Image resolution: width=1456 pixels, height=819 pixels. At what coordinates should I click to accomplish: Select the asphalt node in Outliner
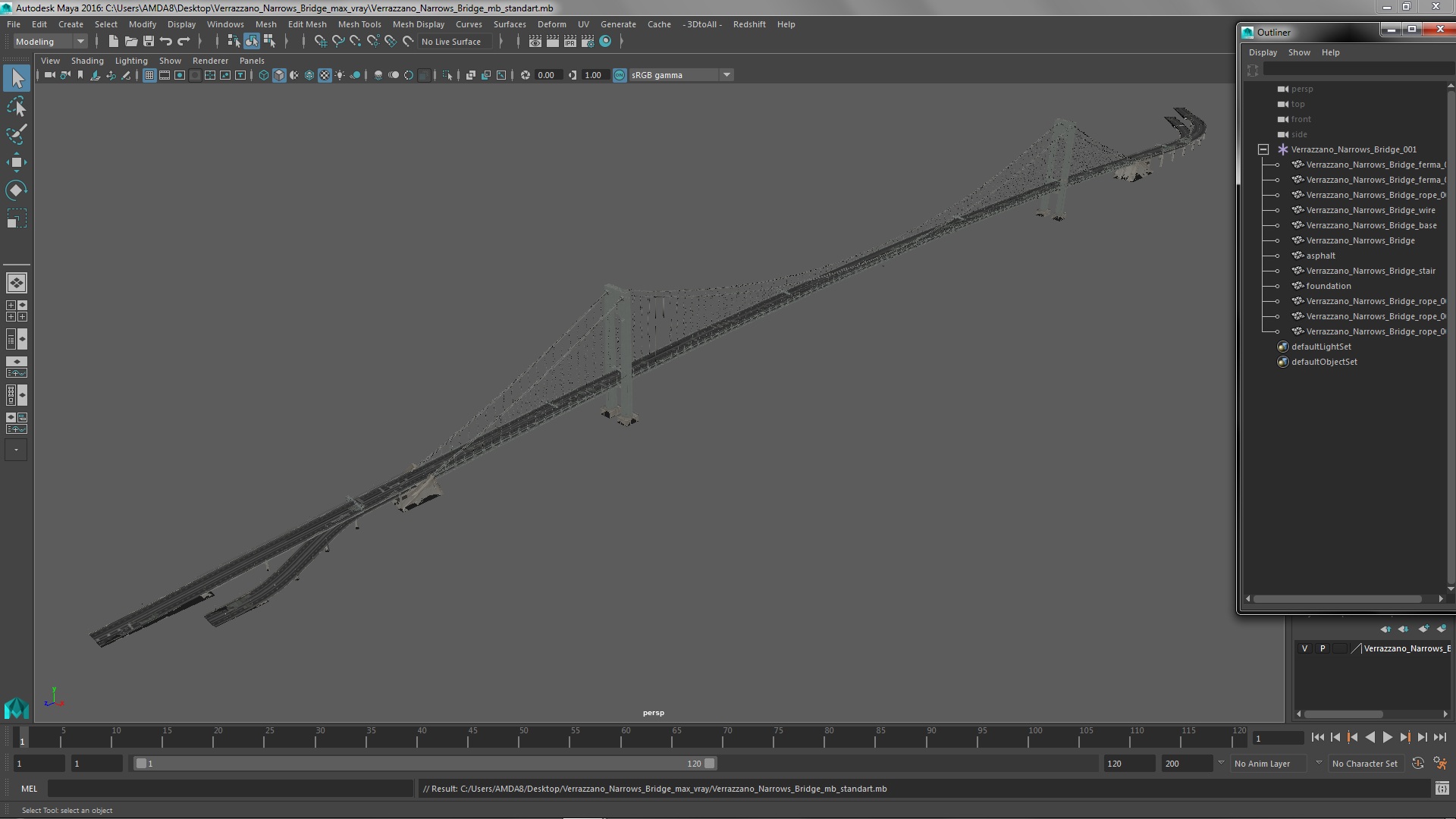coord(1320,256)
